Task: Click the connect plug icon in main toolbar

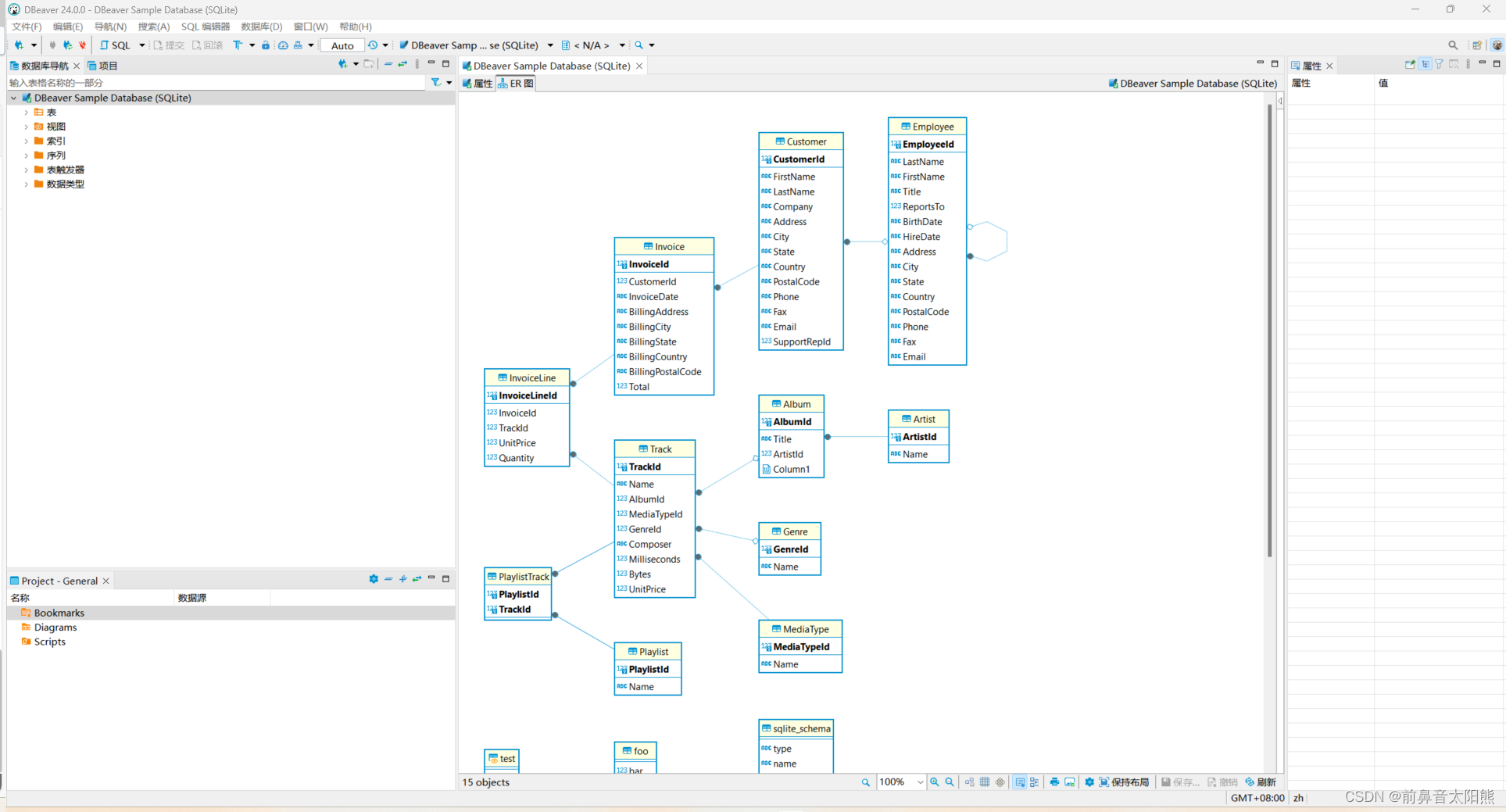Action: (52, 45)
